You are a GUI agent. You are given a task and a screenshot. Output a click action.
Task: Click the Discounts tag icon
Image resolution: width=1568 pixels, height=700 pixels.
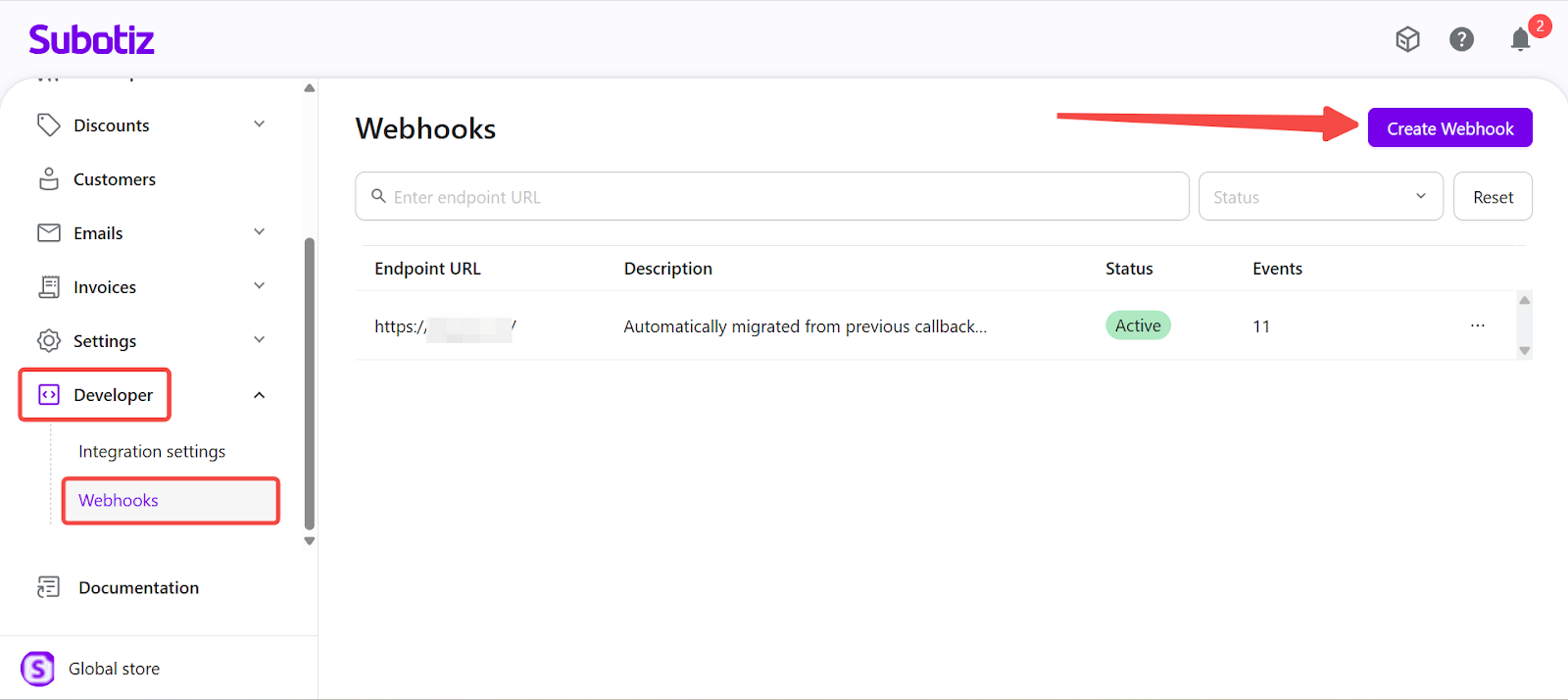coord(49,125)
